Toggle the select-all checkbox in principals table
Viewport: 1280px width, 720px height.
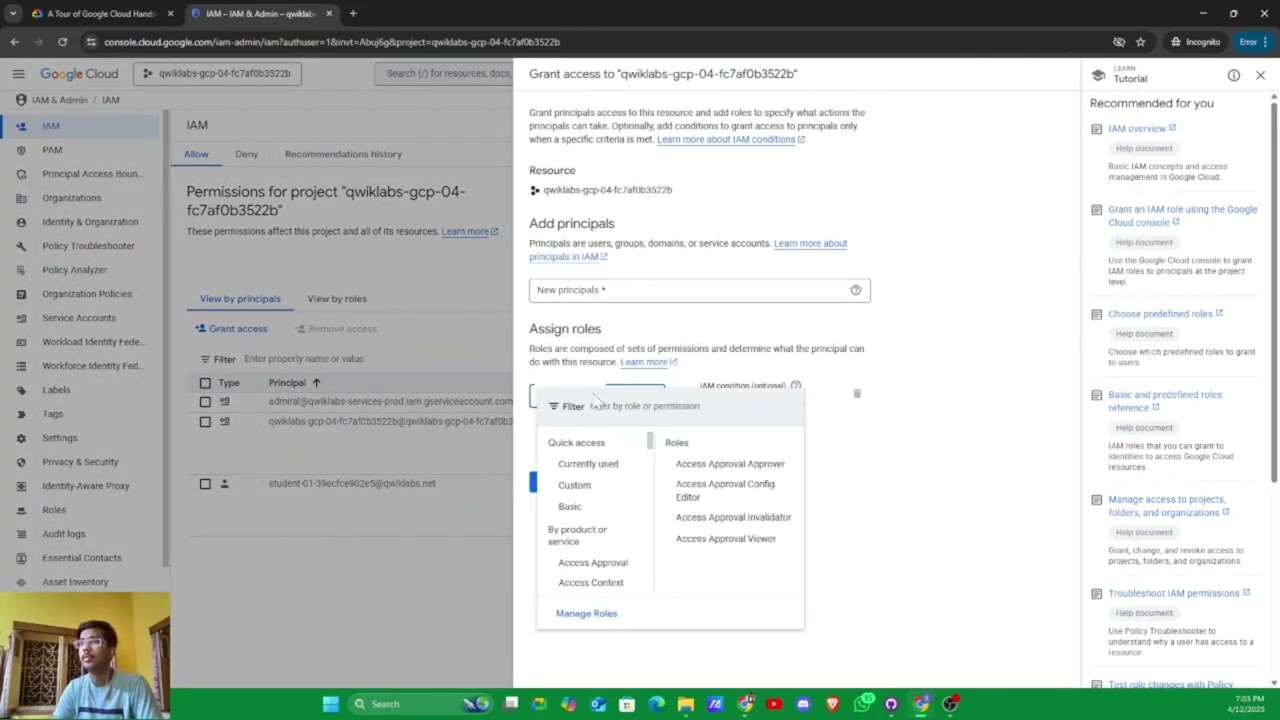click(x=205, y=383)
